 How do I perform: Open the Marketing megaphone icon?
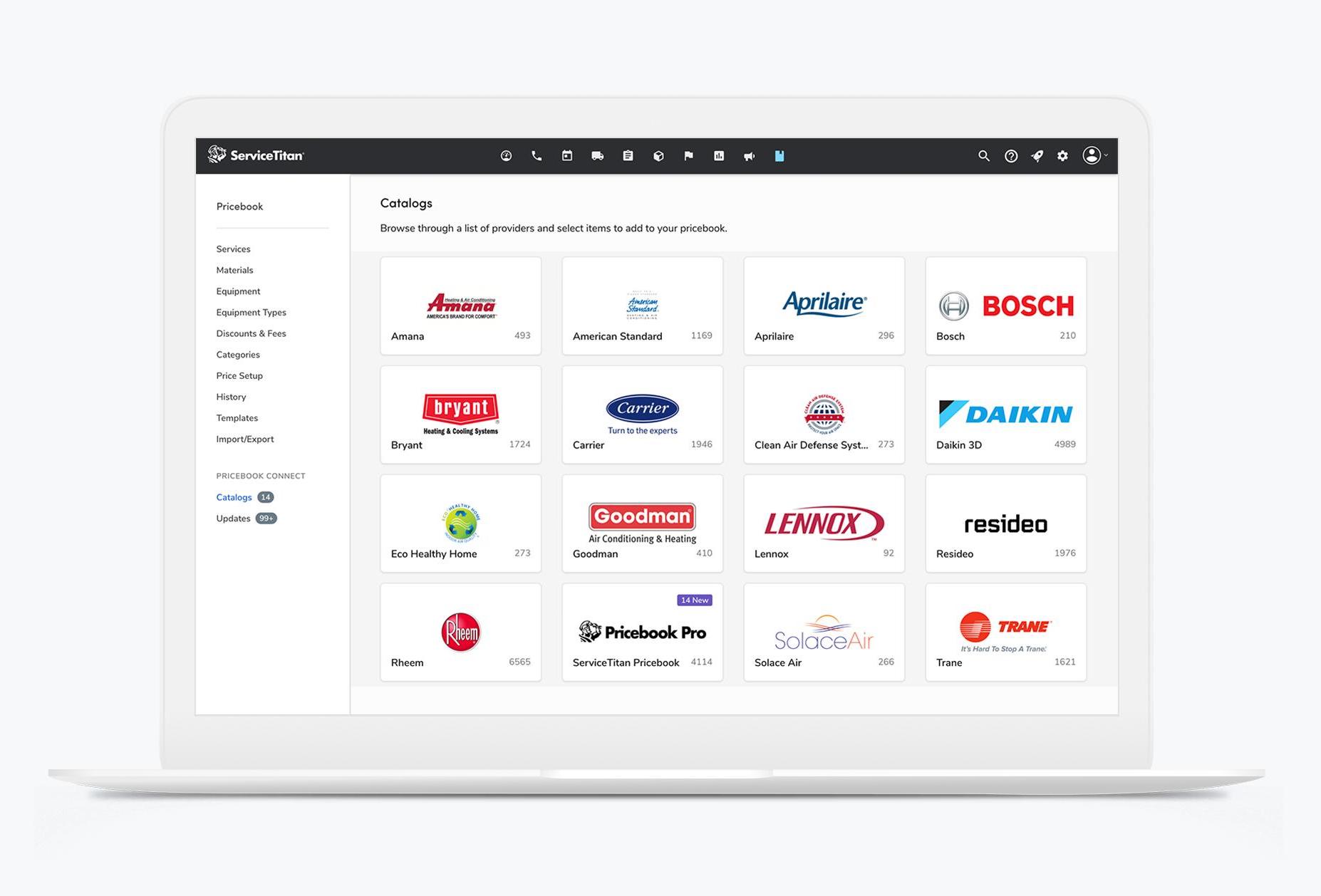[x=749, y=155]
